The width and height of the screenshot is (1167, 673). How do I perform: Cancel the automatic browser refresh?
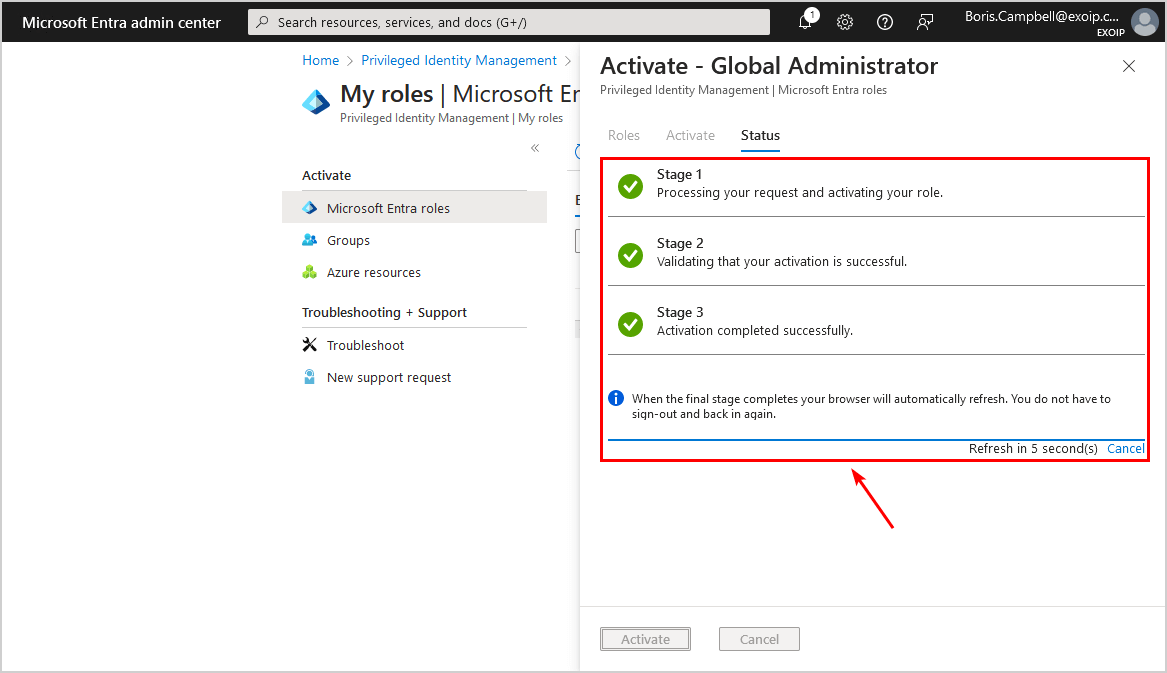(1125, 449)
